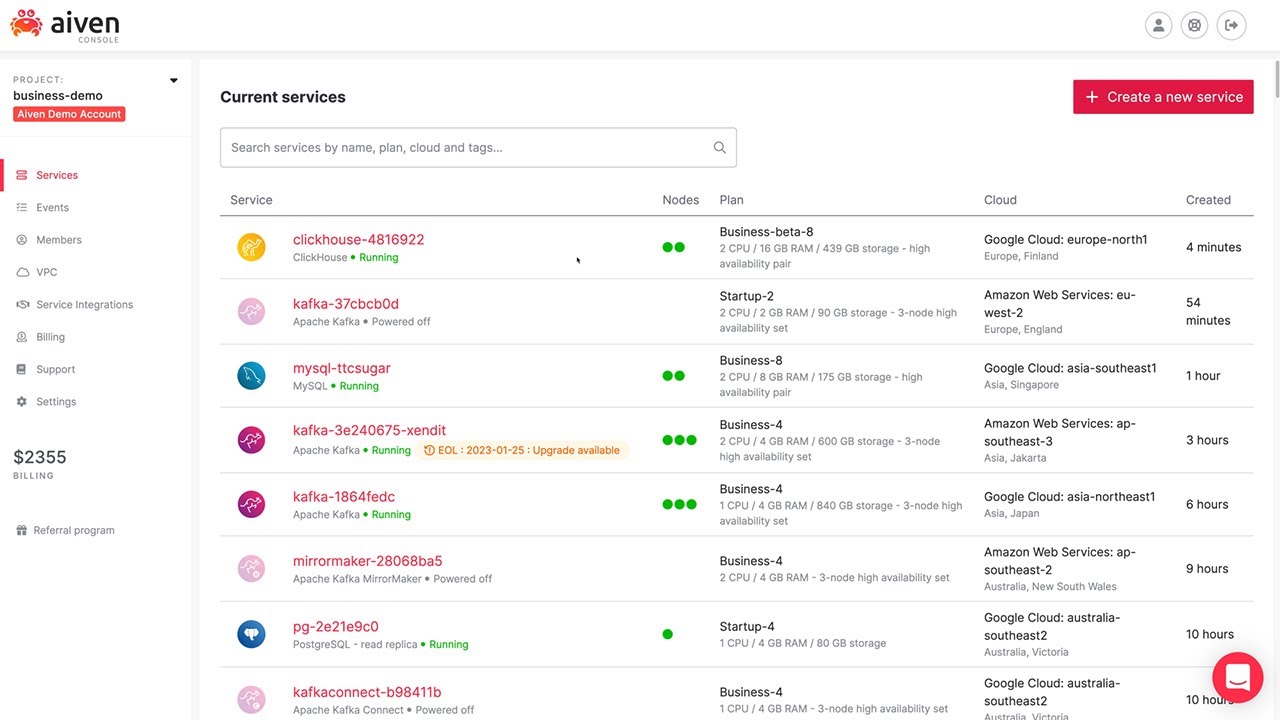
Task: Click the mirrormaker-28068ba5 service icon
Action: click(x=251, y=569)
